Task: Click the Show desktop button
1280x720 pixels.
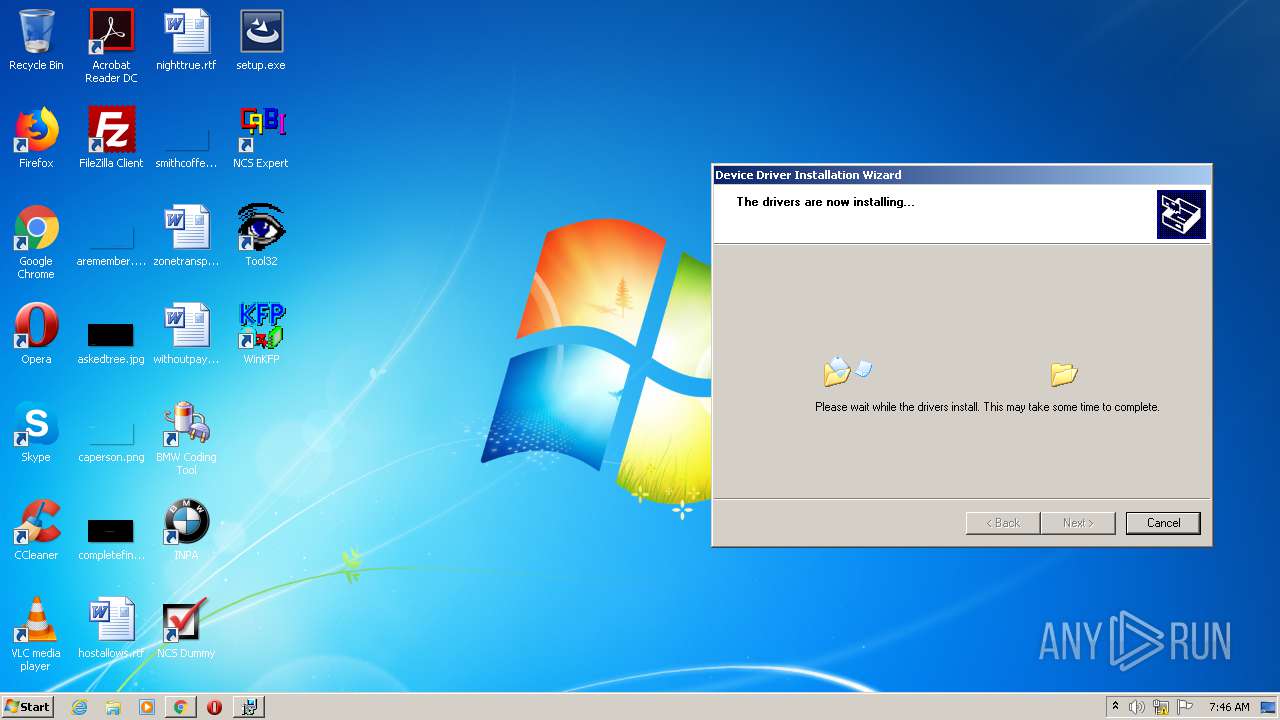Action: pyautogui.click(x=1269, y=707)
